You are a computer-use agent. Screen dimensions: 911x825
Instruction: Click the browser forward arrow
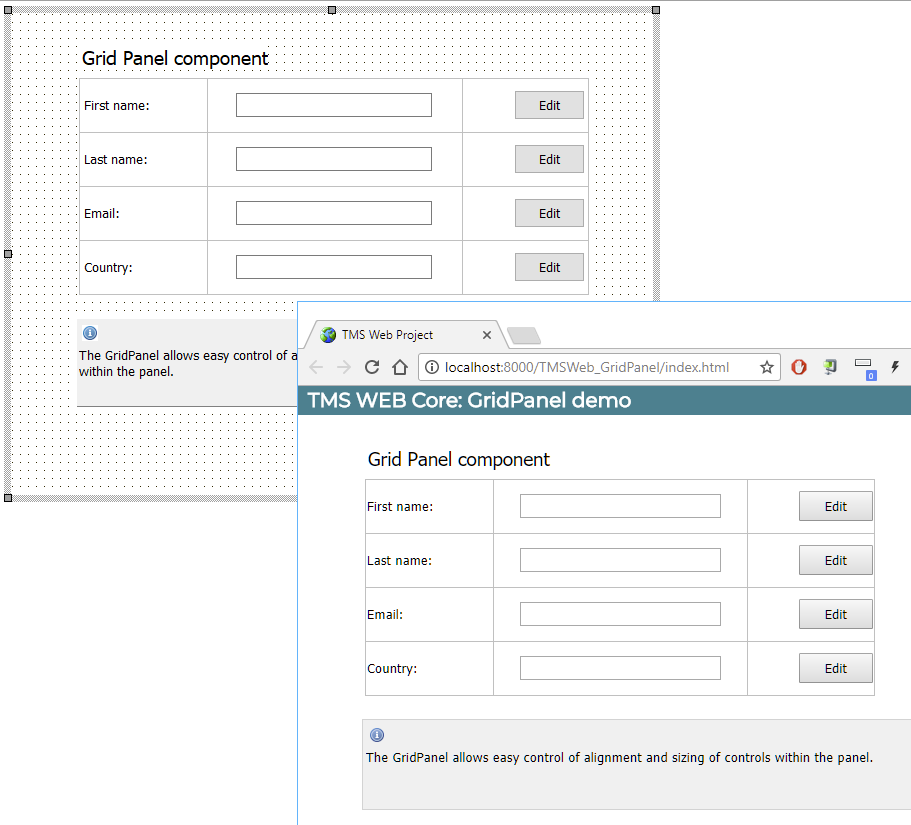click(344, 367)
